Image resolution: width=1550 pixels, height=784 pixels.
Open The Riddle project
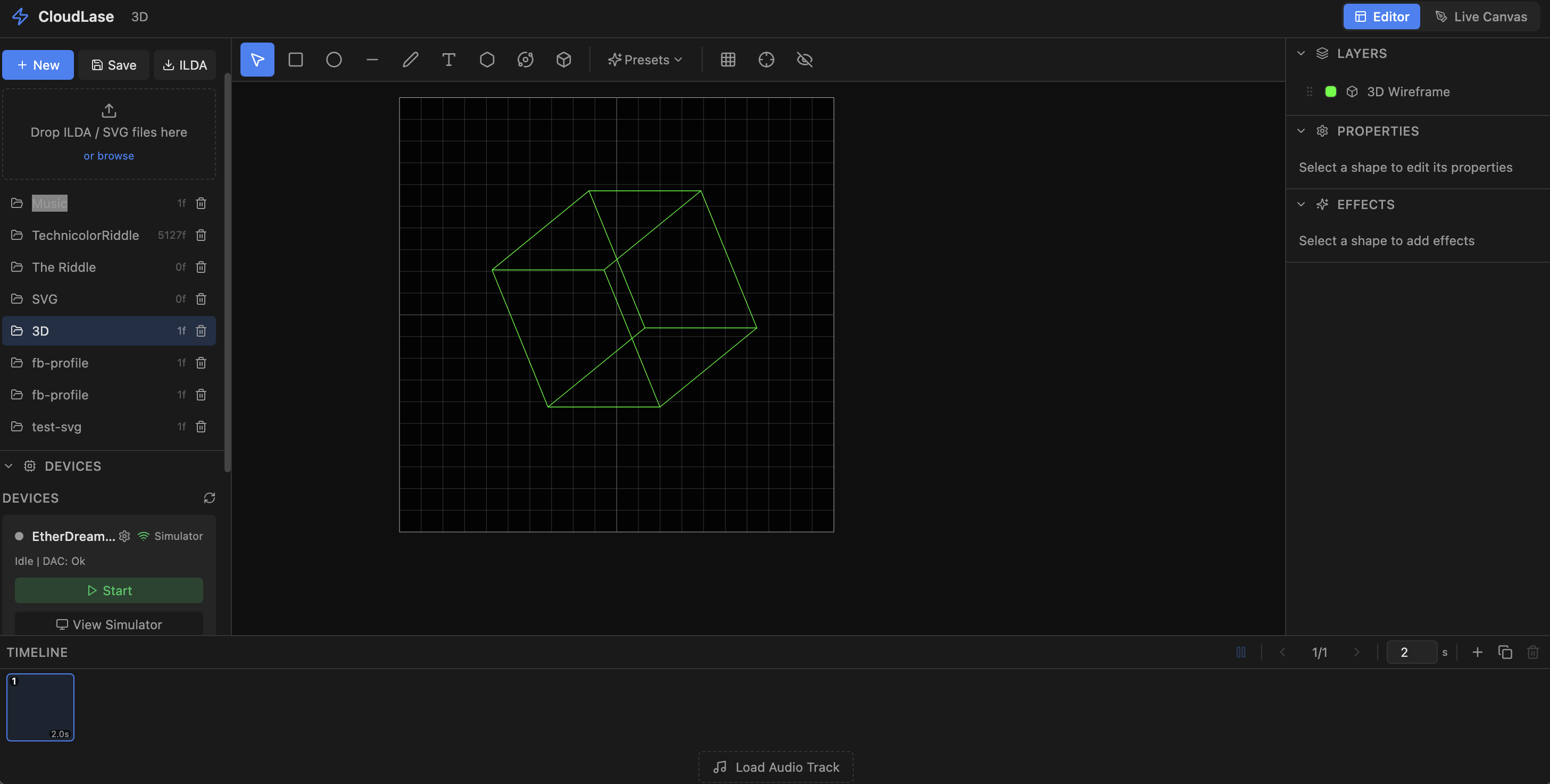point(64,267)
